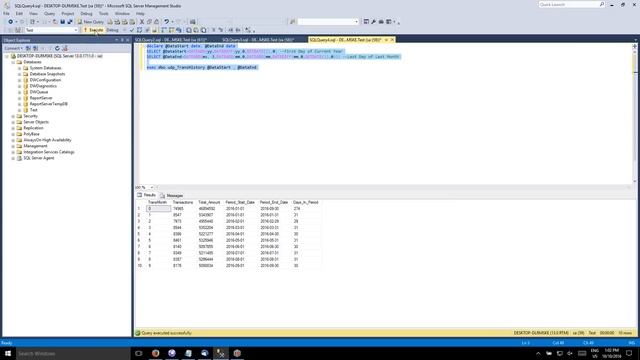Click the New Query button

(91, 22)
